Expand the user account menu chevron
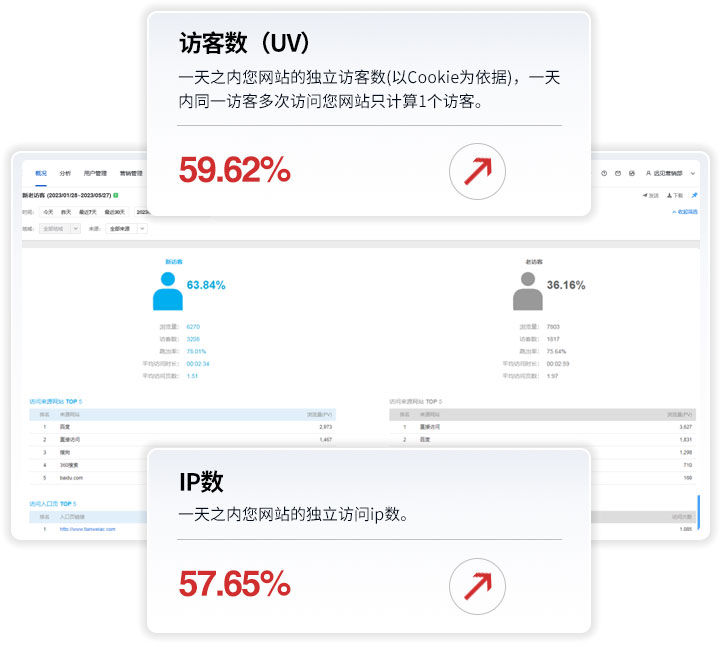The image size is (725, 649). point(693,173)
